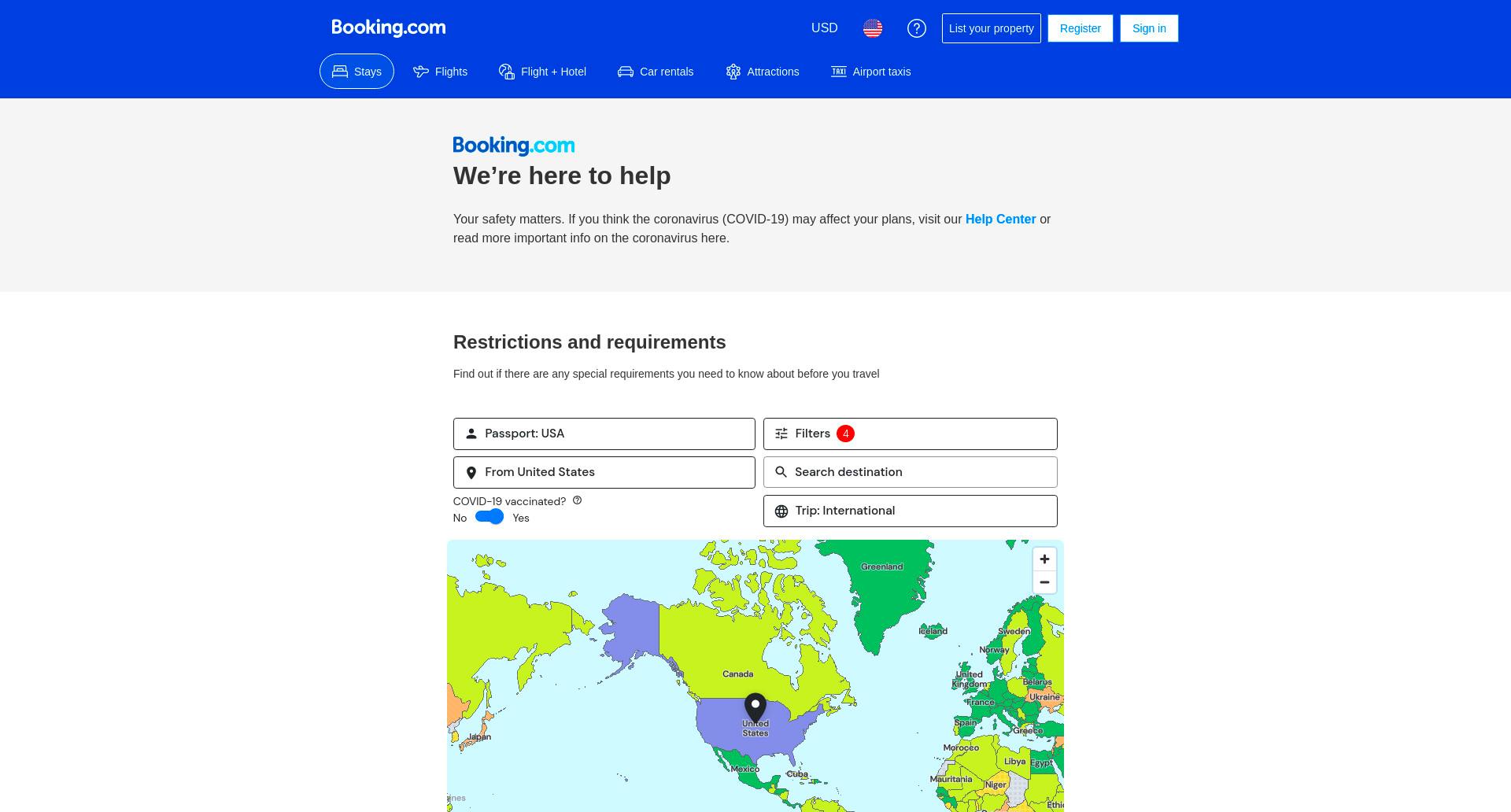Viewport: 1511px width, 812px height.
Task: Click the COVID-19 vaccinated info tooltip icon
Action: (577, 500)
